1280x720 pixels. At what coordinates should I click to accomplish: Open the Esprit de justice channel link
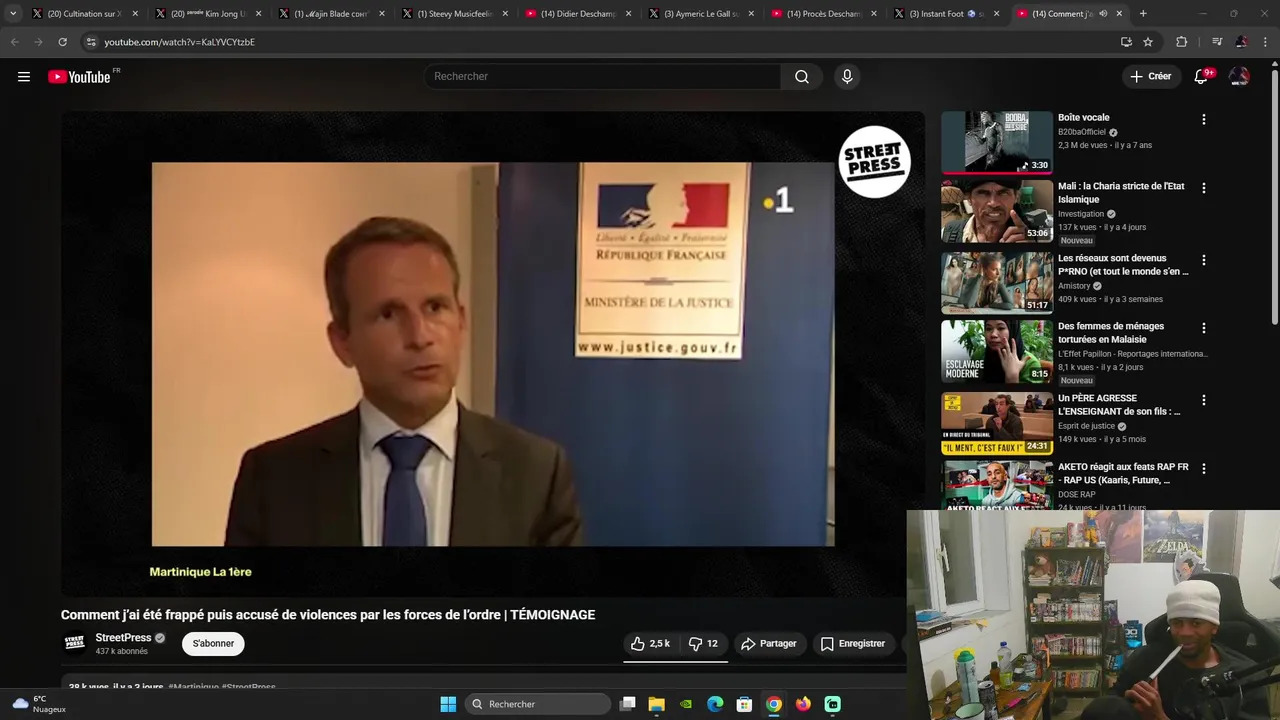(x=1086, y=426)
